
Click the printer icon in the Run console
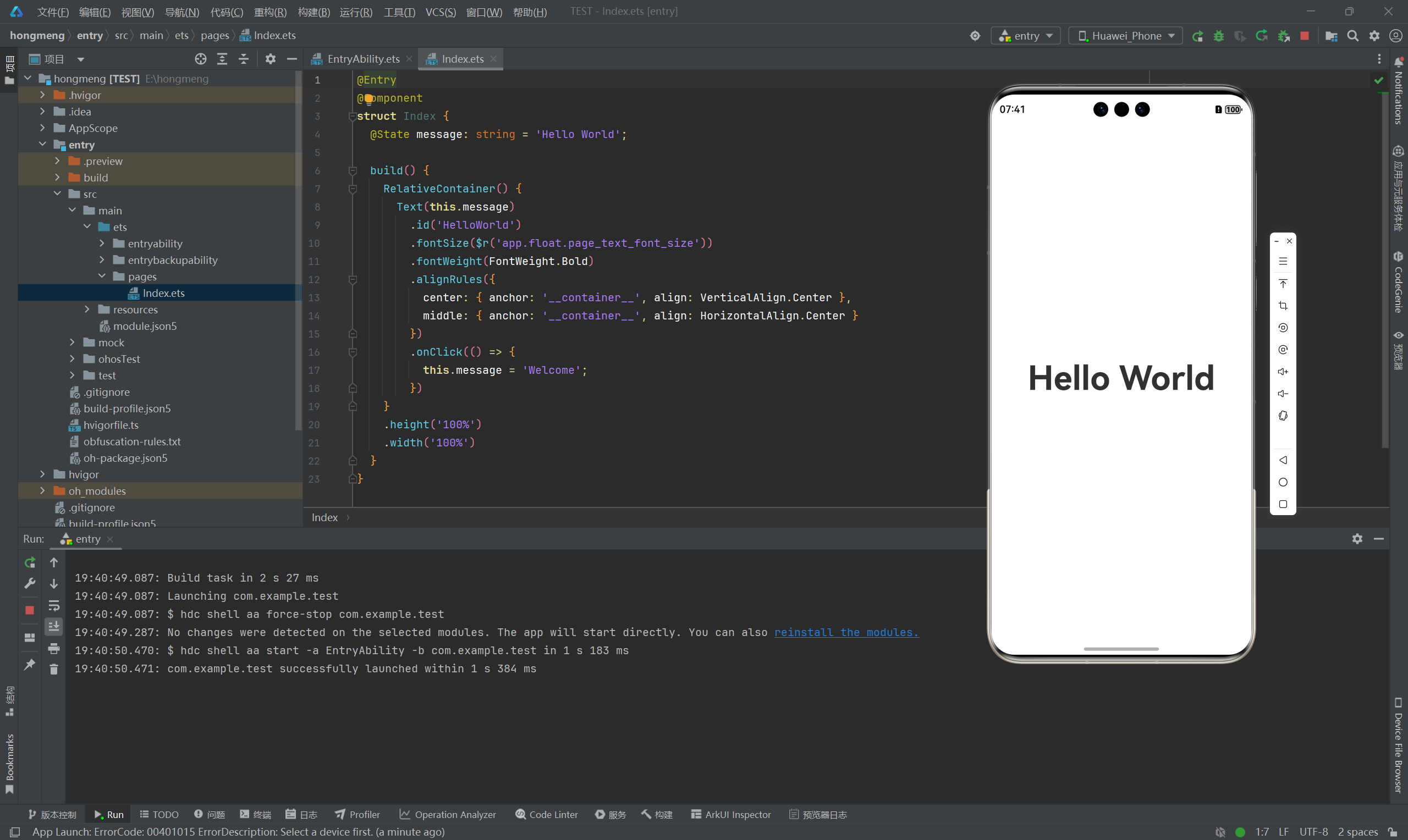click(54, 648)
